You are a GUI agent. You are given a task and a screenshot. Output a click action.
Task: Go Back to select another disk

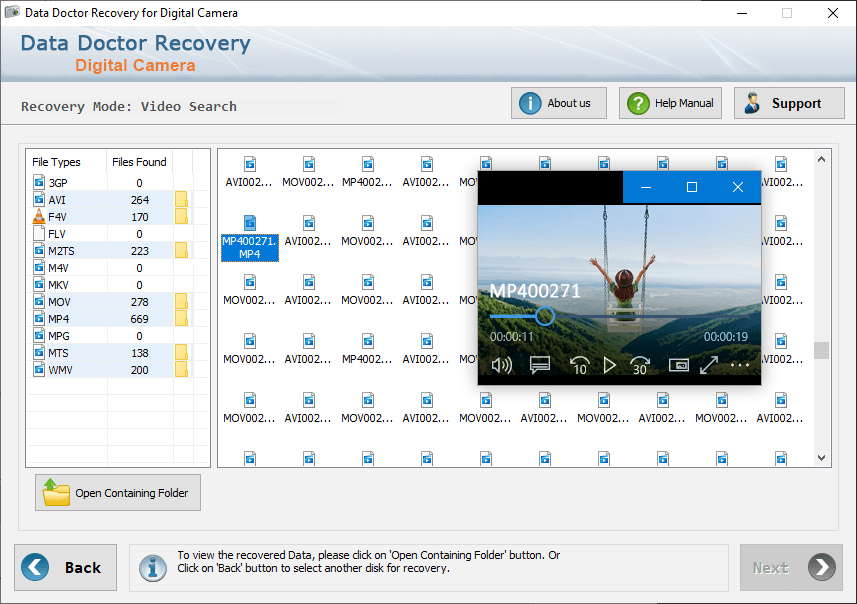(66, 567)
